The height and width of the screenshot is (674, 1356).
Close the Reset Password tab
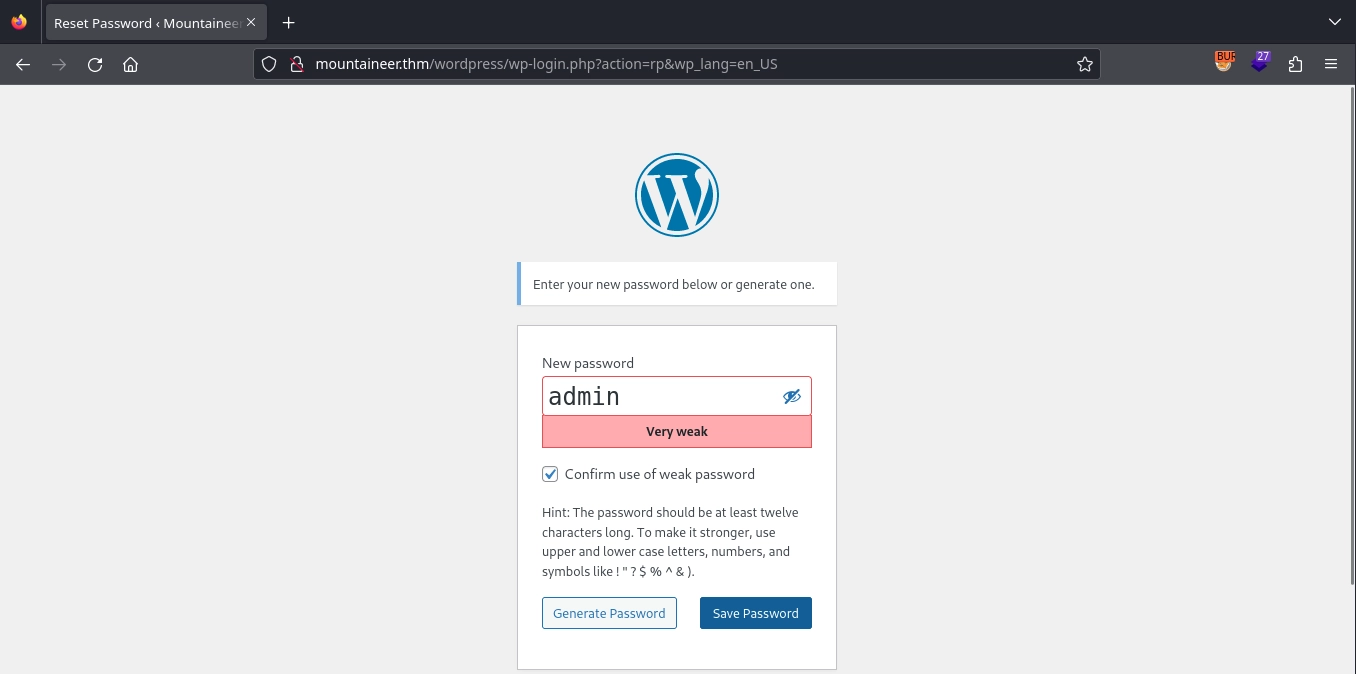pos(251,22)
